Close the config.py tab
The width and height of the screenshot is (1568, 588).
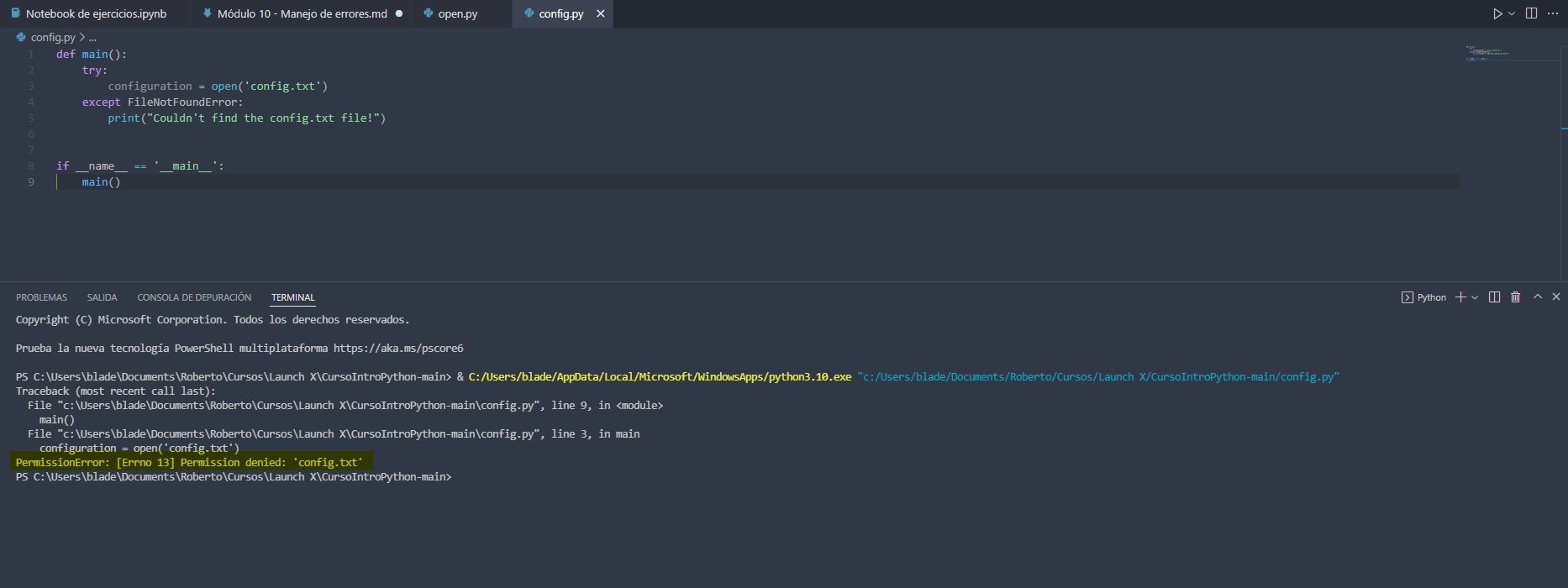(601, 13)
